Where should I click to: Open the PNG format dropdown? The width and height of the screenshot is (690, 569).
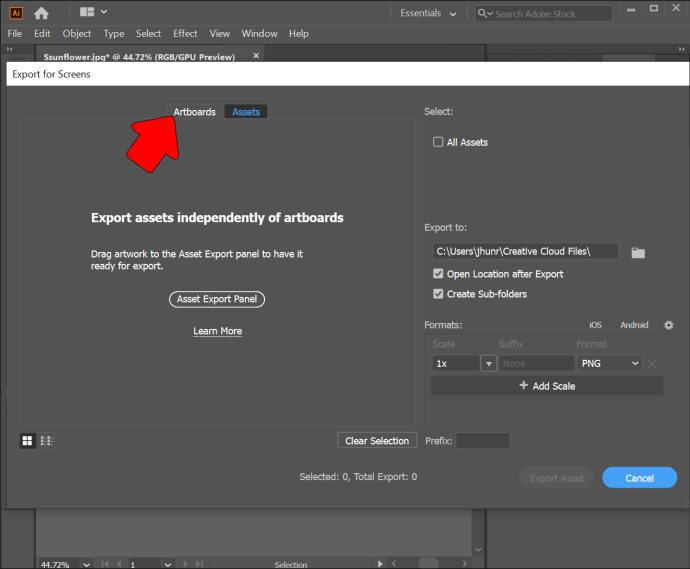pyautogui.click(x=608, y=364)
